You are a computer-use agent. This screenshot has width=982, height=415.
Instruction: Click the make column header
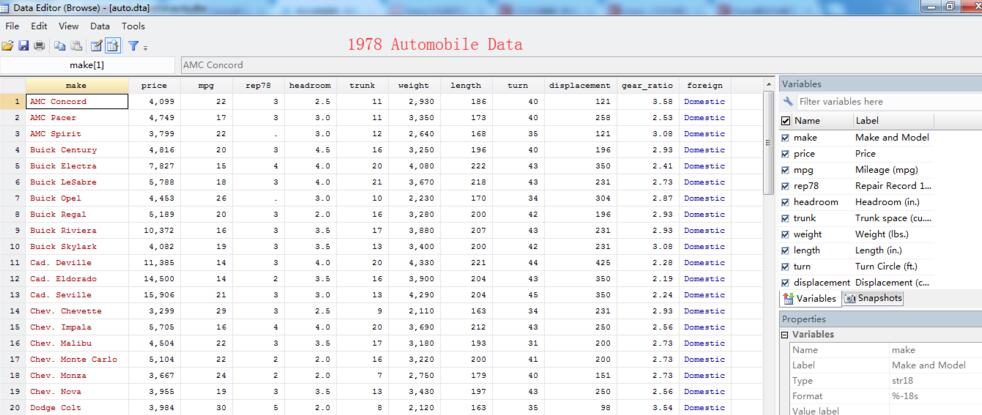click(x=76, y=85)
